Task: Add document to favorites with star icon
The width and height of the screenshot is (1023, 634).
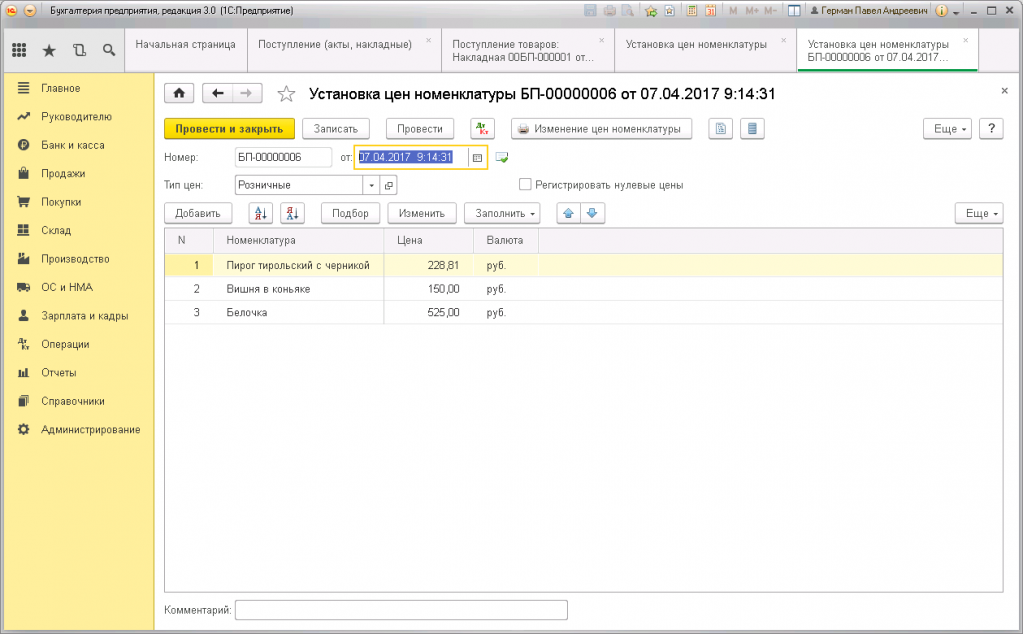Action: (286, 94)
